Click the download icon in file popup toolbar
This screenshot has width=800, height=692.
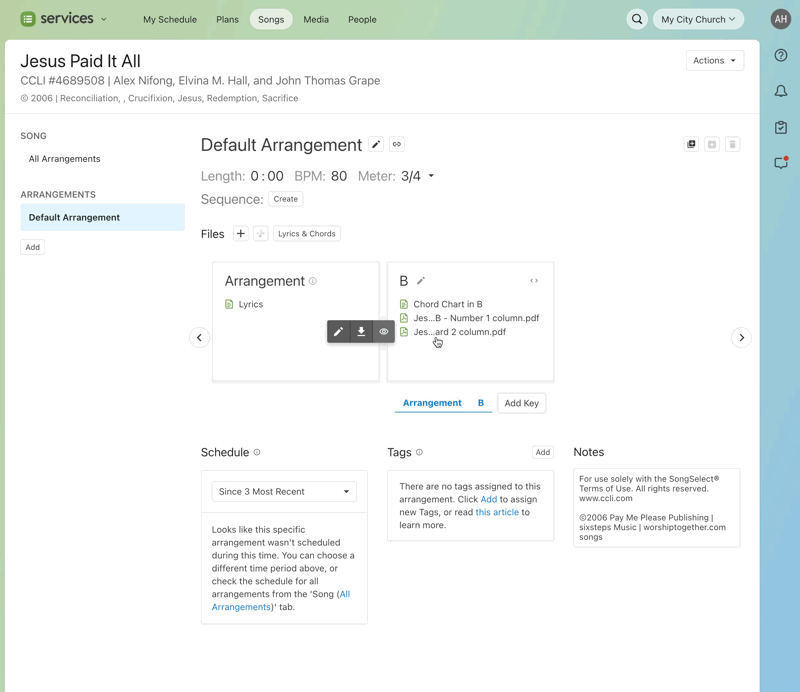point(361,332)
